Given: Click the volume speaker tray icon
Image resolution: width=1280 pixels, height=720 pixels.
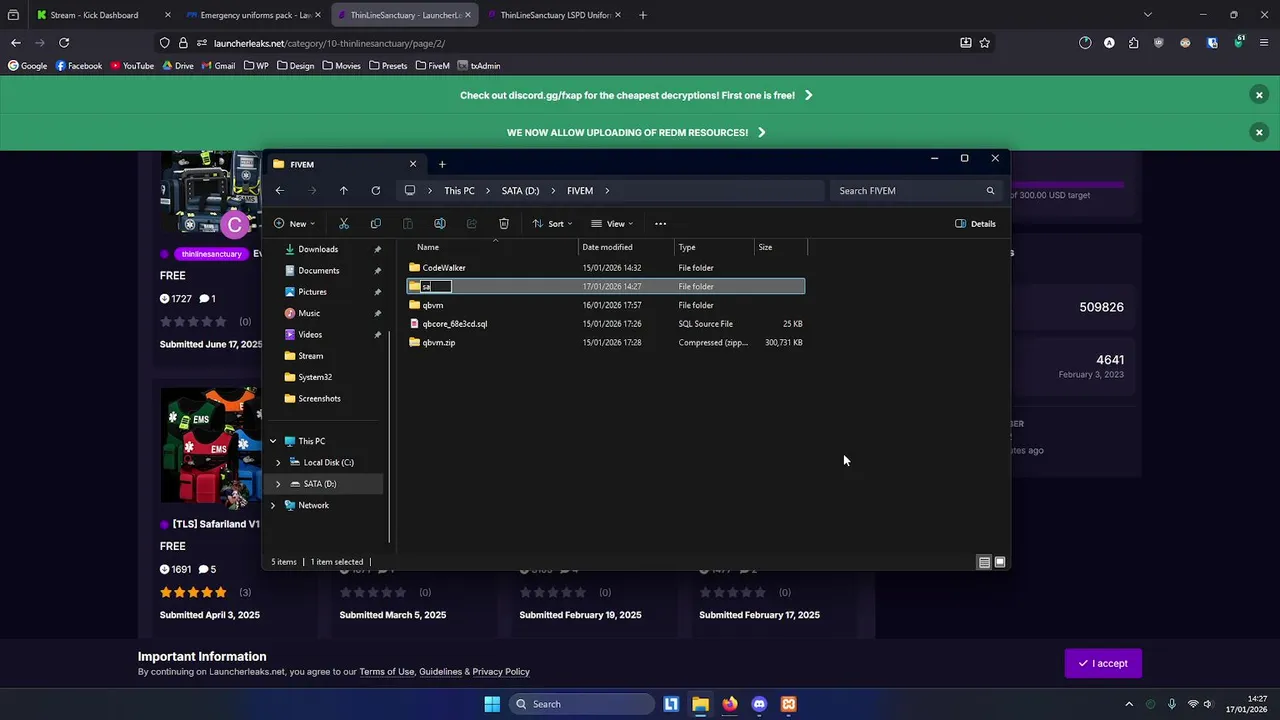Looking at the screenshot, I should coord(1208,704).
